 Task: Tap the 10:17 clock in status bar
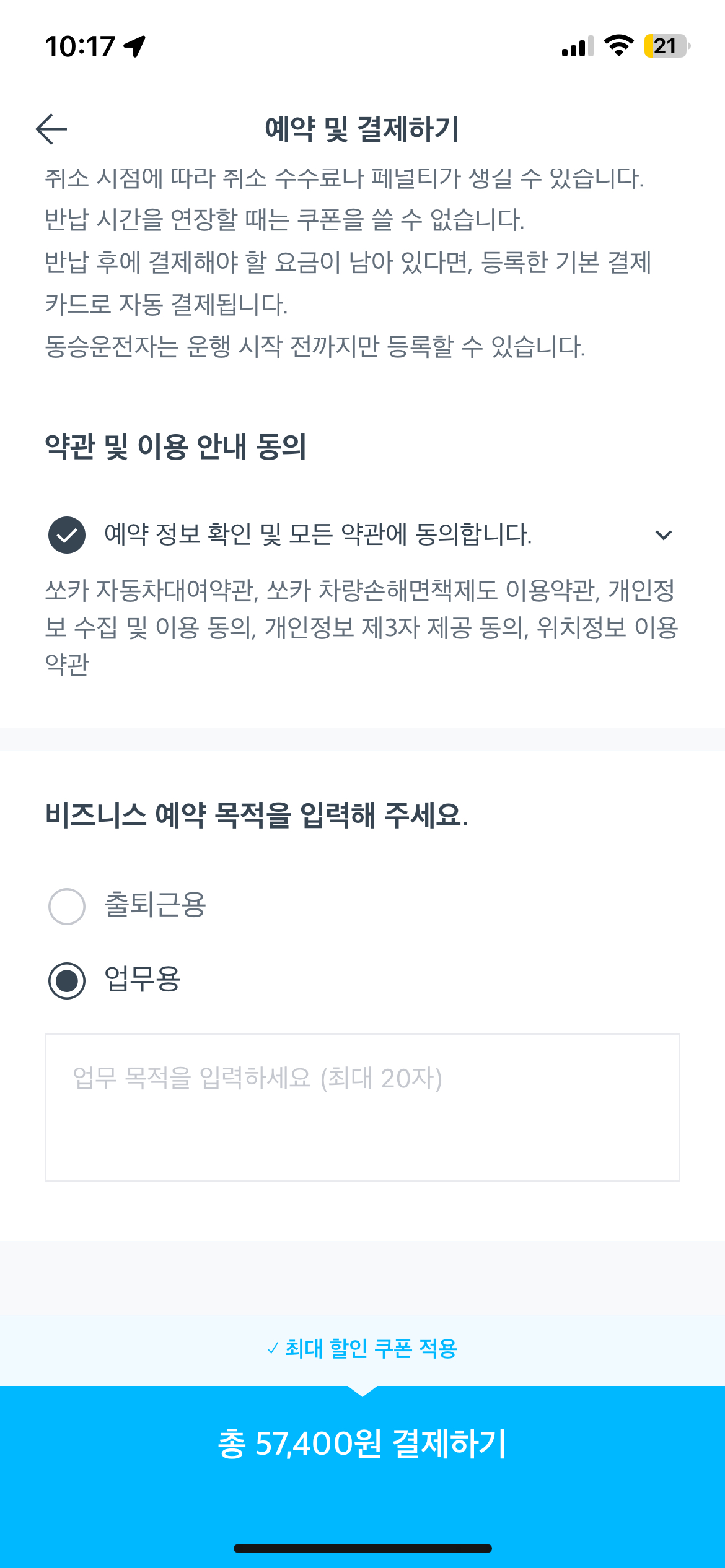[x=80, y=46]
